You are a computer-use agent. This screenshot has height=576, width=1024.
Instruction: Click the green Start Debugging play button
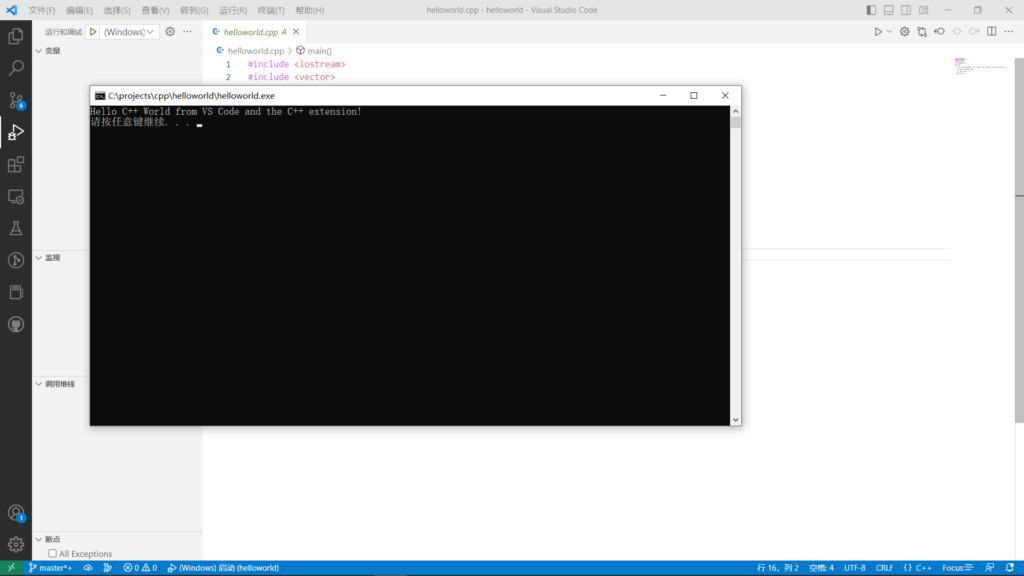93,32
